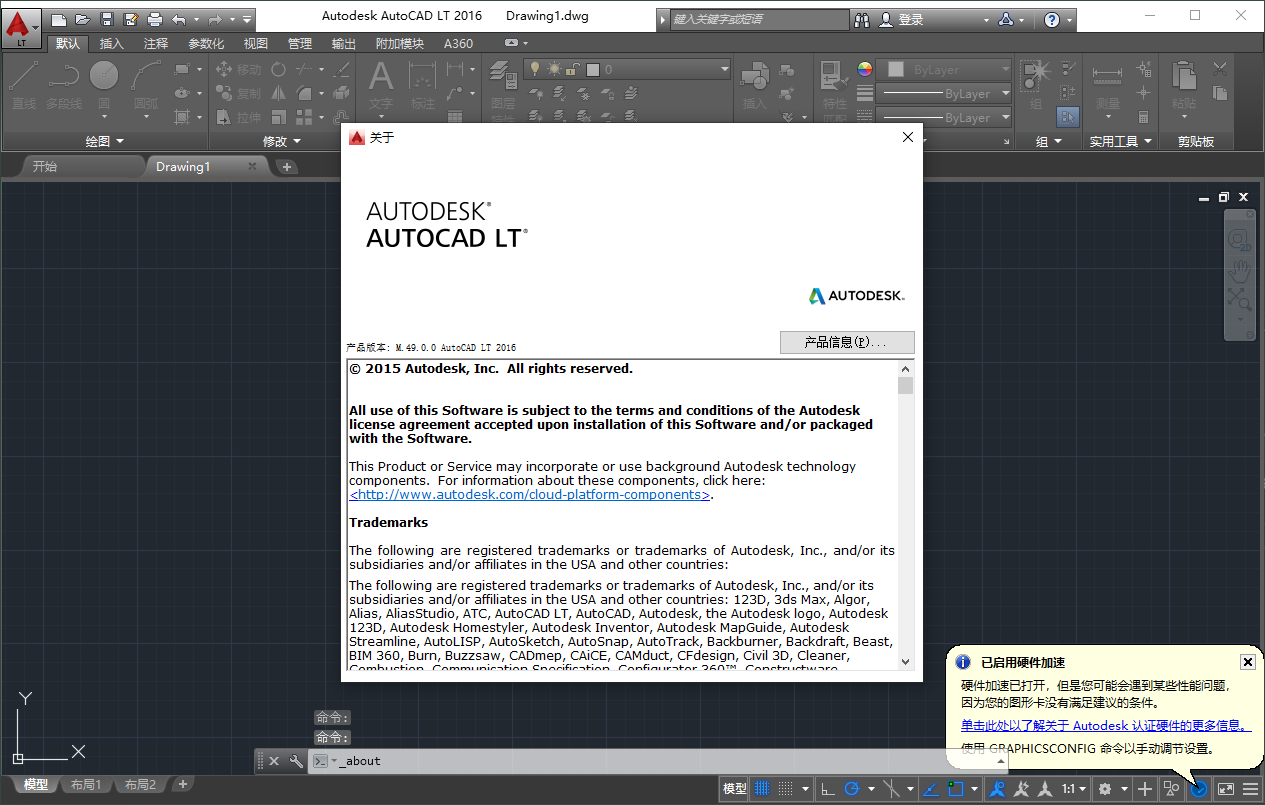Close the About (关于) dialog
Image resolution: width=1265 pixels, height=805 pixels.
(x=908, y=137)
